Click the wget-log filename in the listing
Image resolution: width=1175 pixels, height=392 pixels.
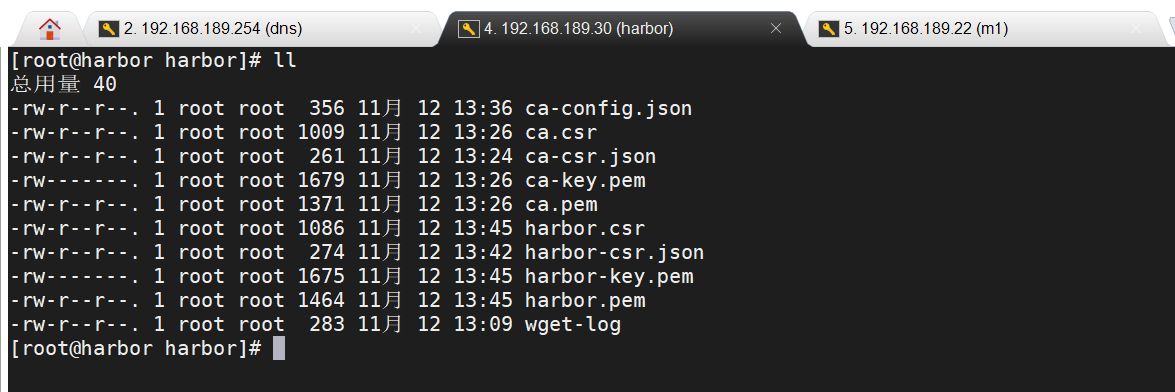pyautogui.click(x=573, y=325)
